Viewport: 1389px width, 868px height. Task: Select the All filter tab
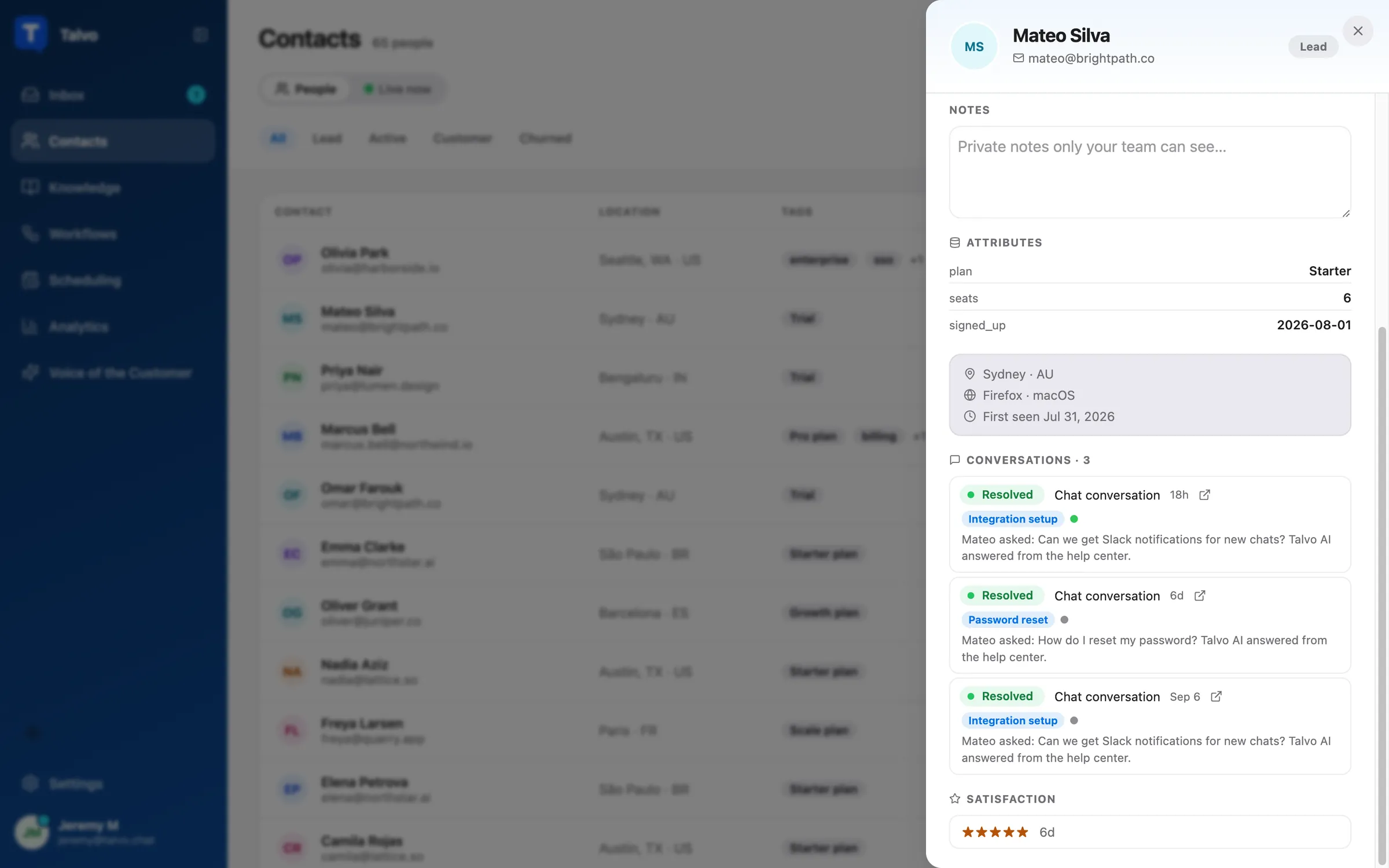coord(278,138)
